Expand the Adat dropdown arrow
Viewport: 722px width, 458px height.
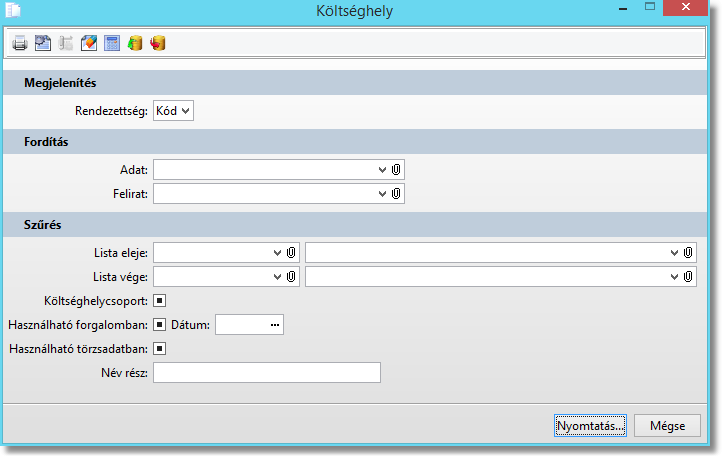[382, 170]
